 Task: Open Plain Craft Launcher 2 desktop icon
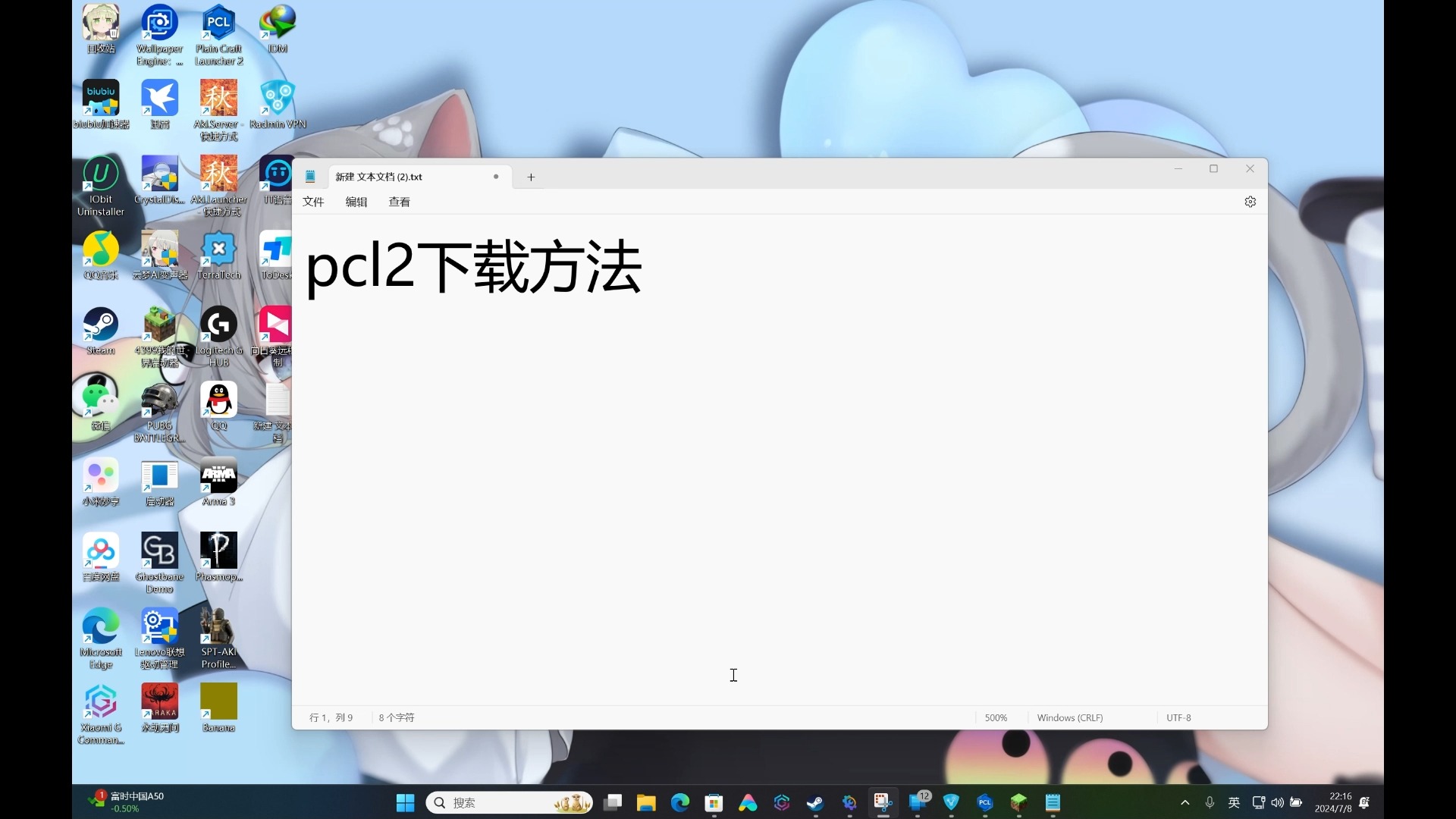click(218, 21)
